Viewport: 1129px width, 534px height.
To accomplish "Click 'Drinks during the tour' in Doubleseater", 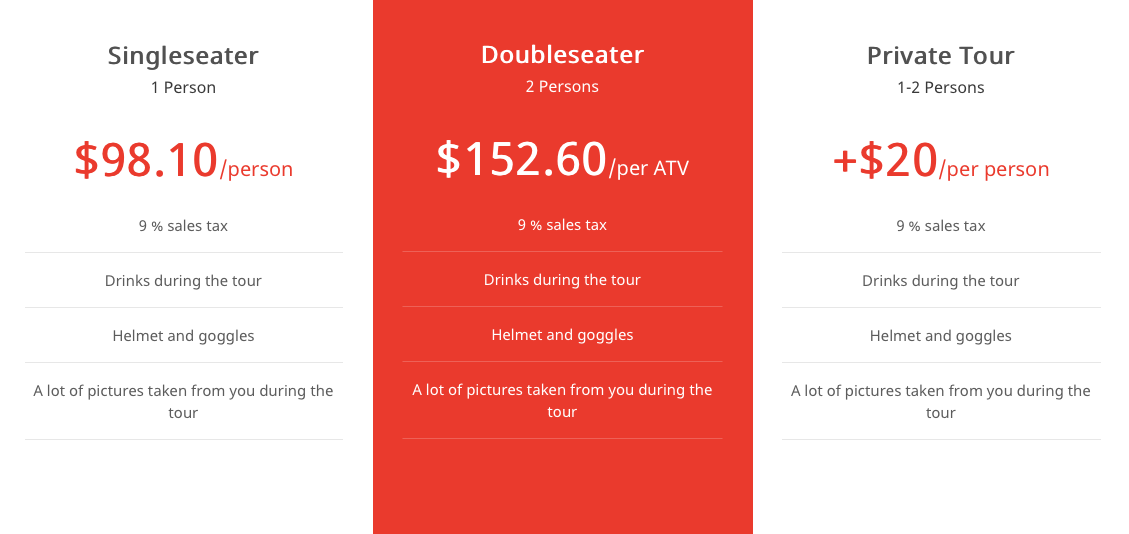I will pos(562,280).
